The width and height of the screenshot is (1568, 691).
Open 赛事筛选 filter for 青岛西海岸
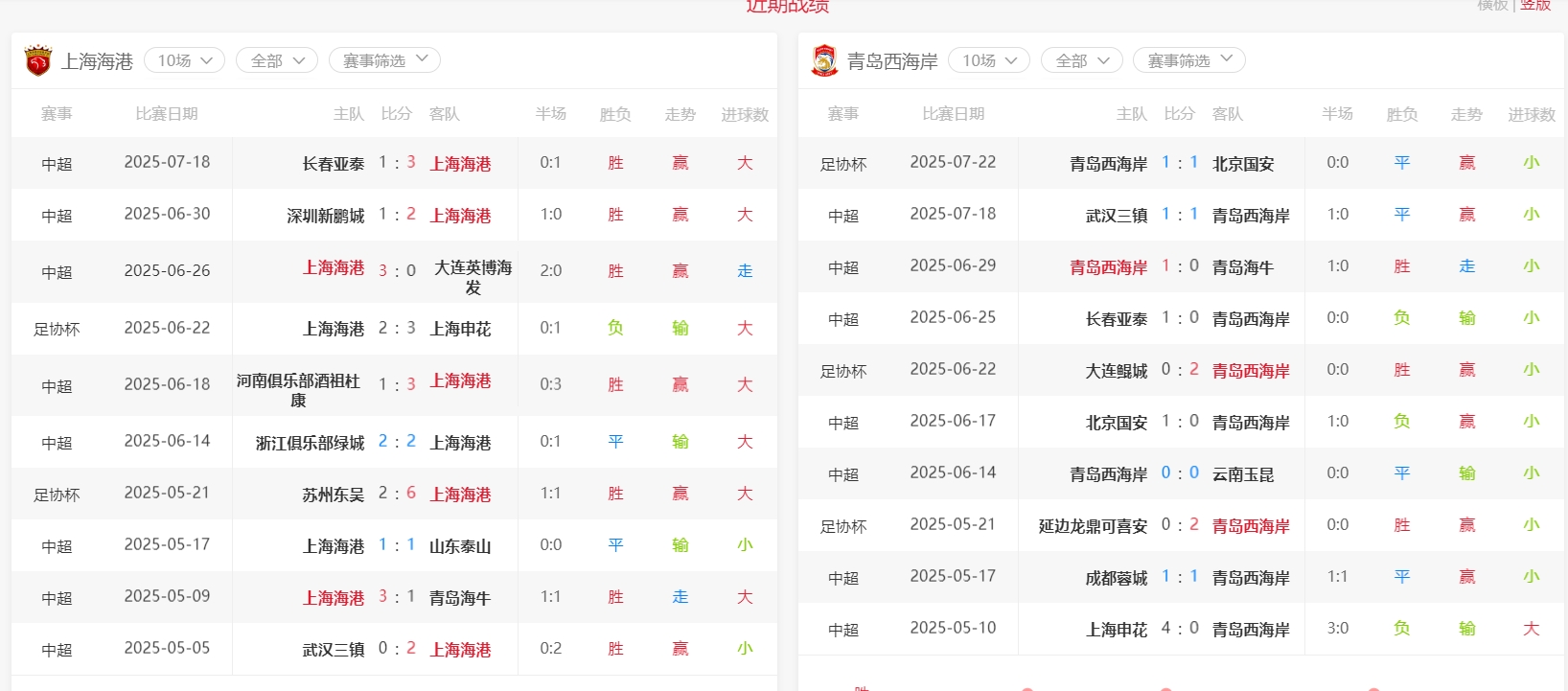tap(1188, 60)
